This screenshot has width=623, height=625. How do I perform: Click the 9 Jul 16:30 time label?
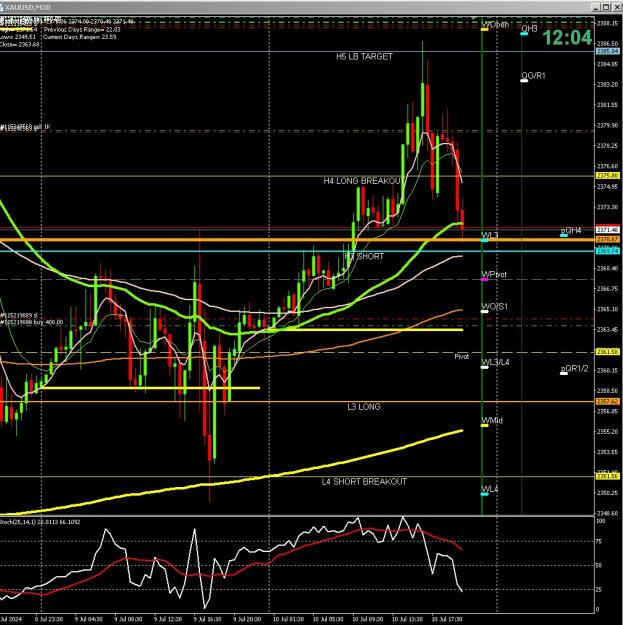tap(207, 619)
